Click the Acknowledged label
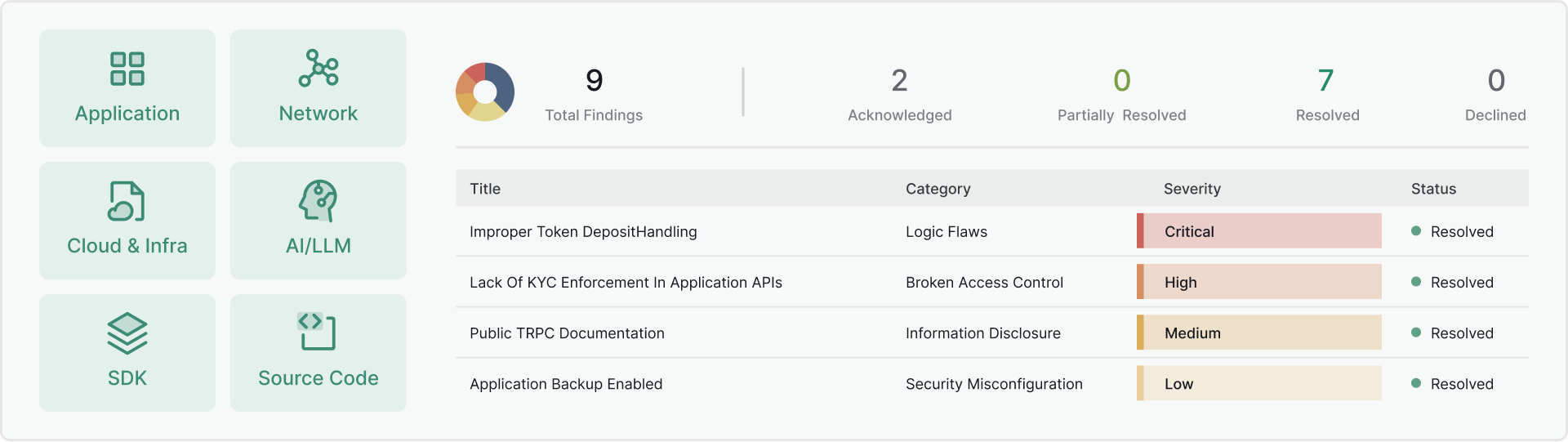This screenshot has height=442, width=1568. click(900, 115)
